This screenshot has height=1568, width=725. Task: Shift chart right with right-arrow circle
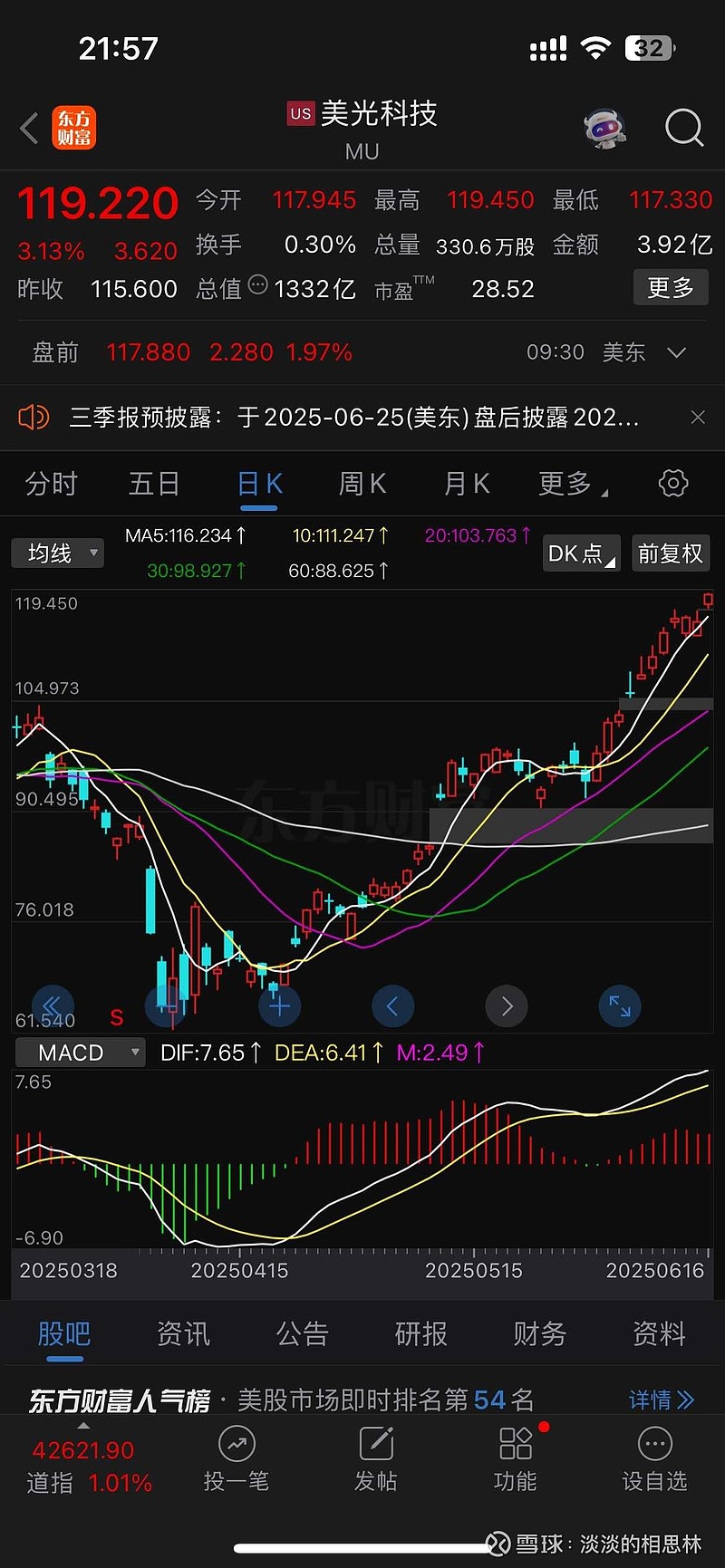[x=507, y=1005]
